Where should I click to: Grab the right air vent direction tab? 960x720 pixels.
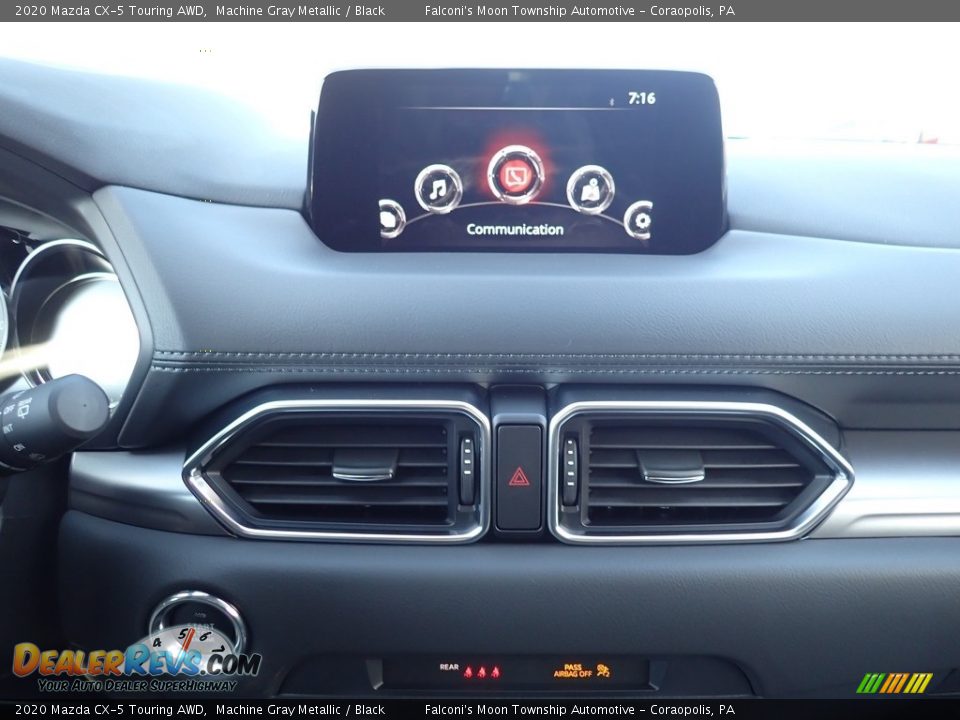[x=670, y=465]
